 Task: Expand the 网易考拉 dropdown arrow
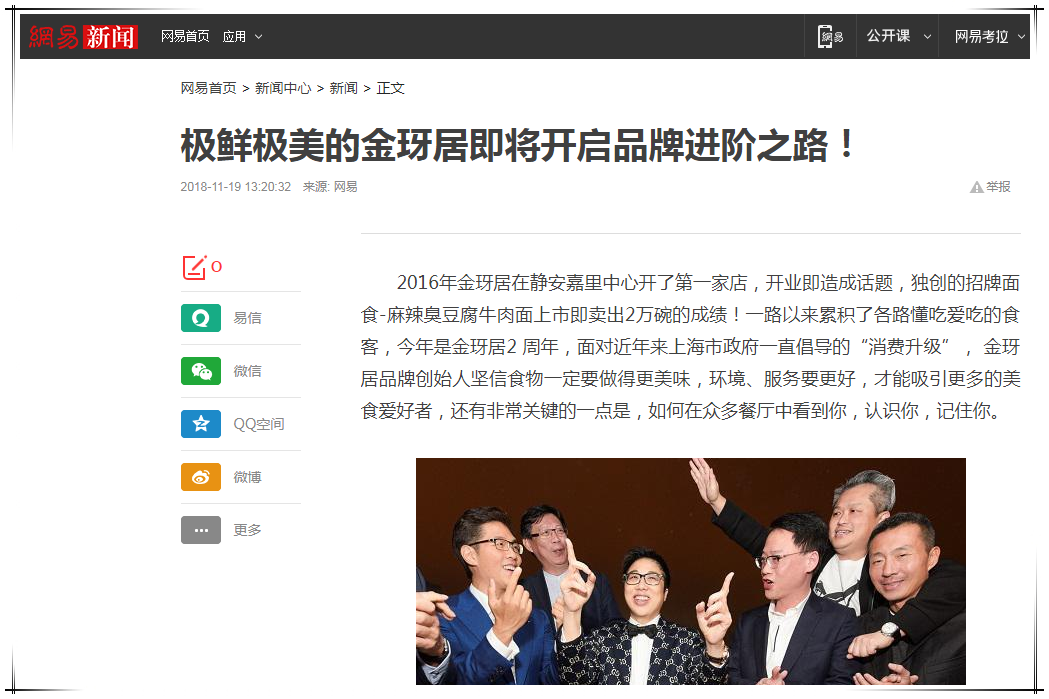pyautogui.click(x=1022, y=36)
